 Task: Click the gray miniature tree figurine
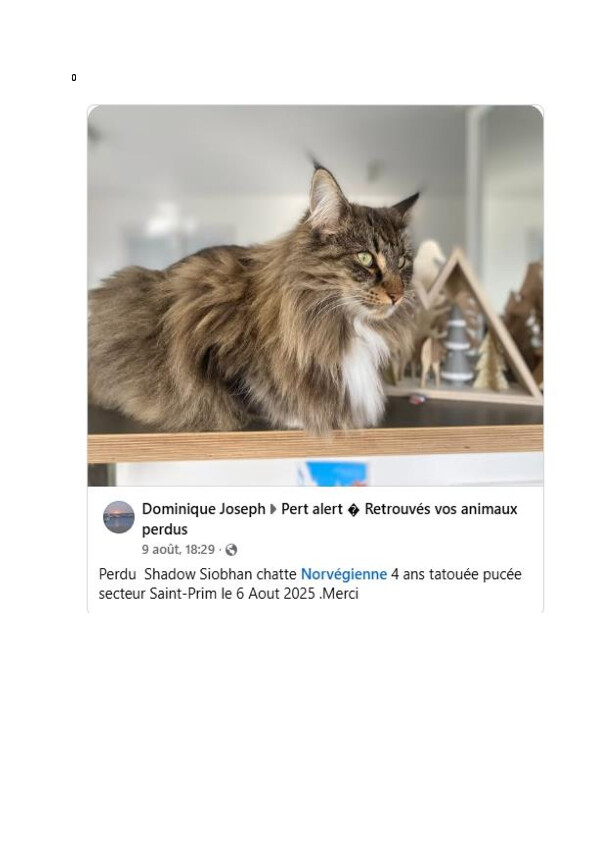[458, 346]
